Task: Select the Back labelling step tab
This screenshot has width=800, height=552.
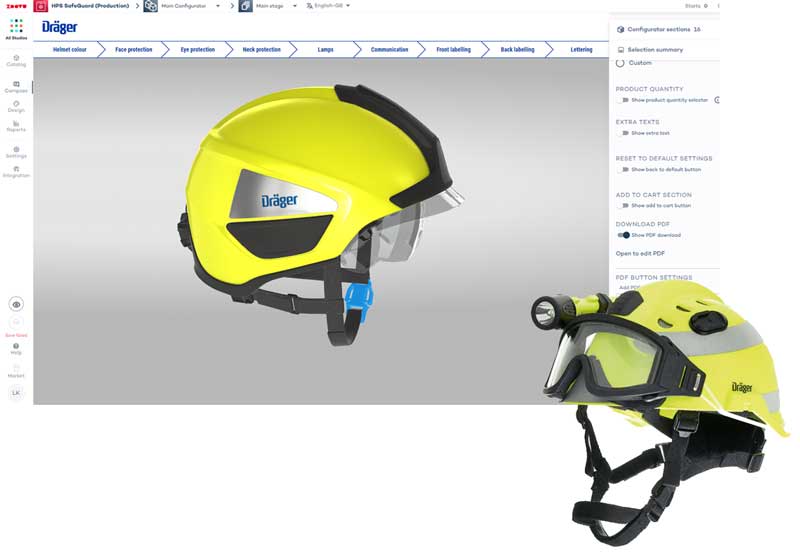Action: tap(517, 50)
